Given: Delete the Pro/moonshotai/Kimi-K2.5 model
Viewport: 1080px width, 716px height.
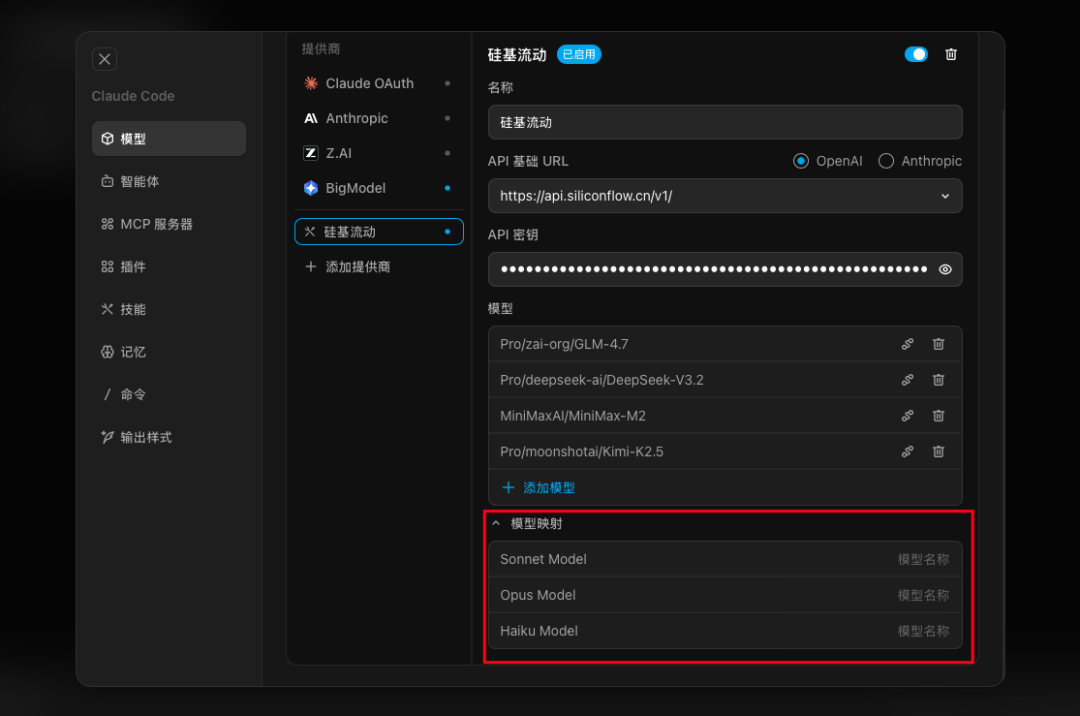Looking at the screenshot, I should (938, 452).
